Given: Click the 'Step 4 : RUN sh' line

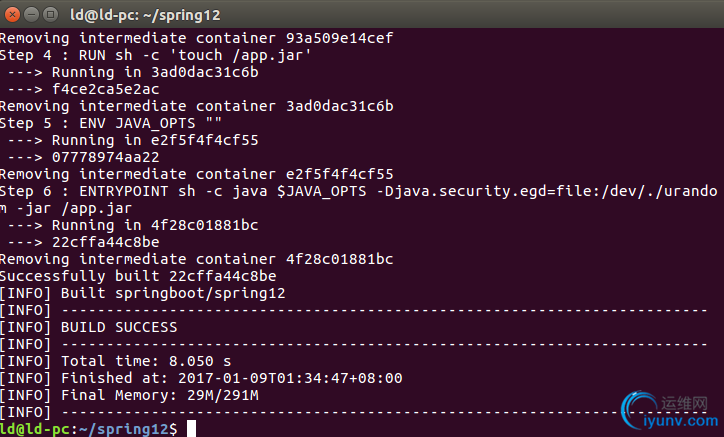Looking at the screenshot, I should click(156, 55).
